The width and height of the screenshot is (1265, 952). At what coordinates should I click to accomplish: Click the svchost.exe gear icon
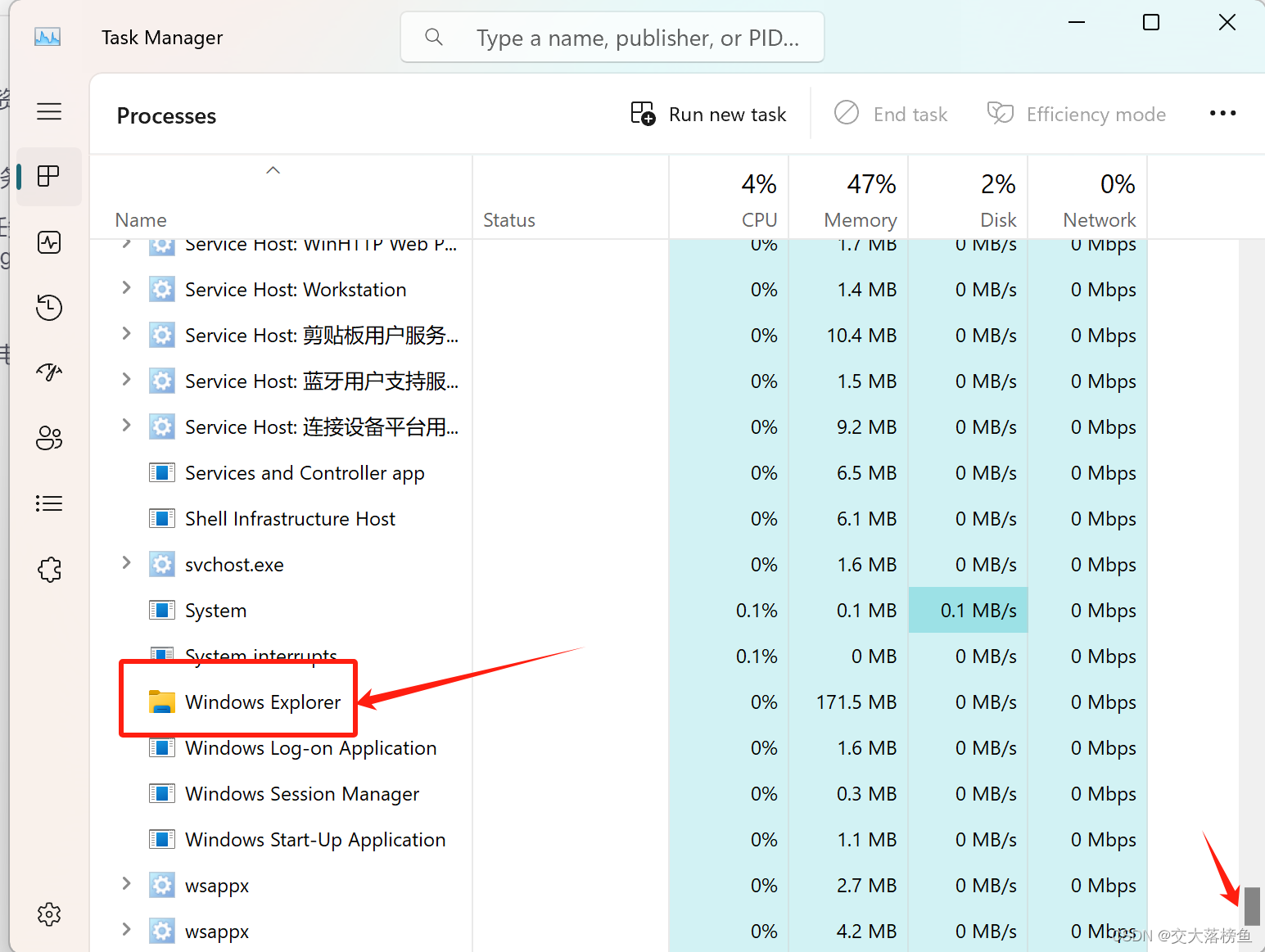[162, 565]
